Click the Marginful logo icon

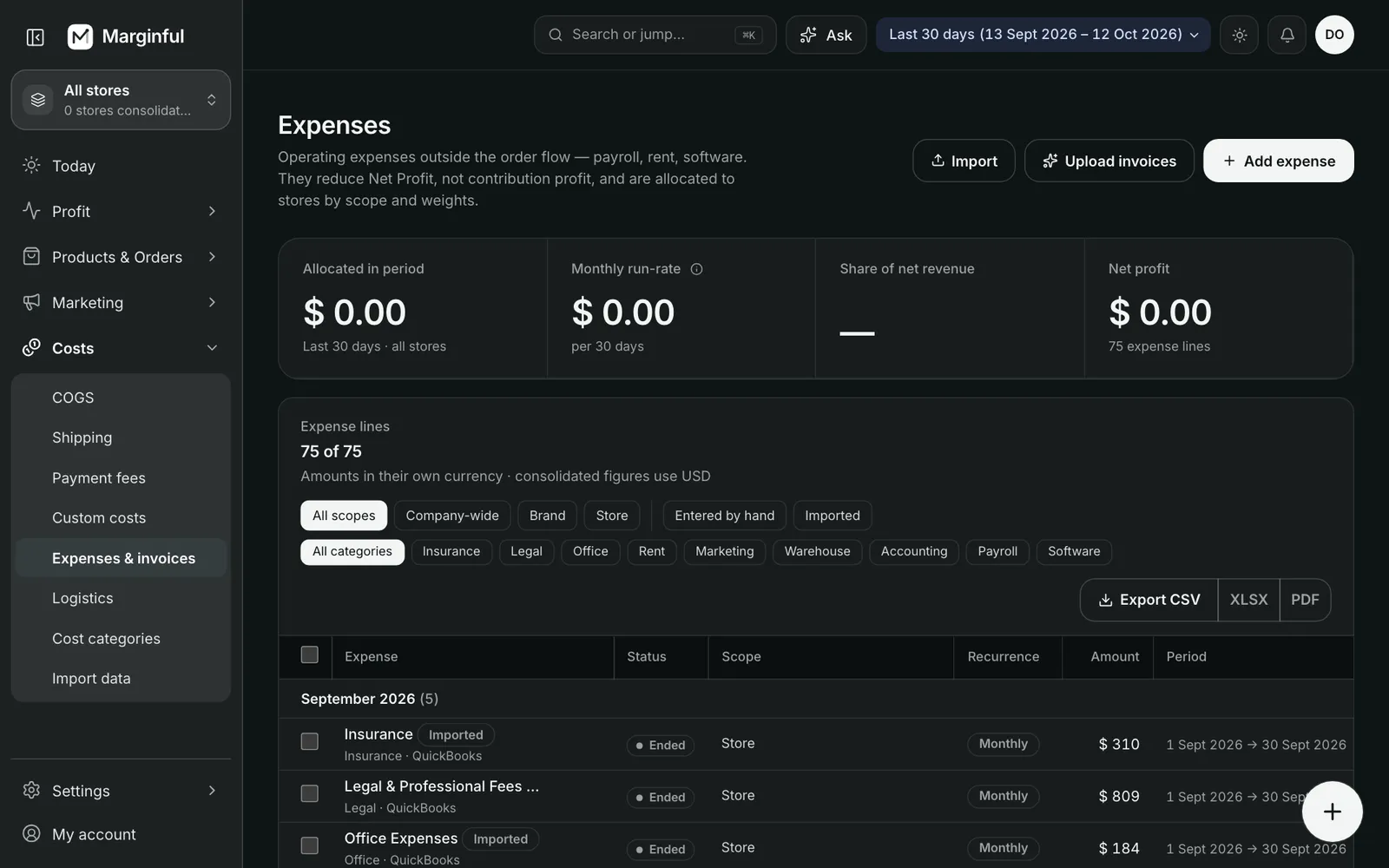(80, 36)
